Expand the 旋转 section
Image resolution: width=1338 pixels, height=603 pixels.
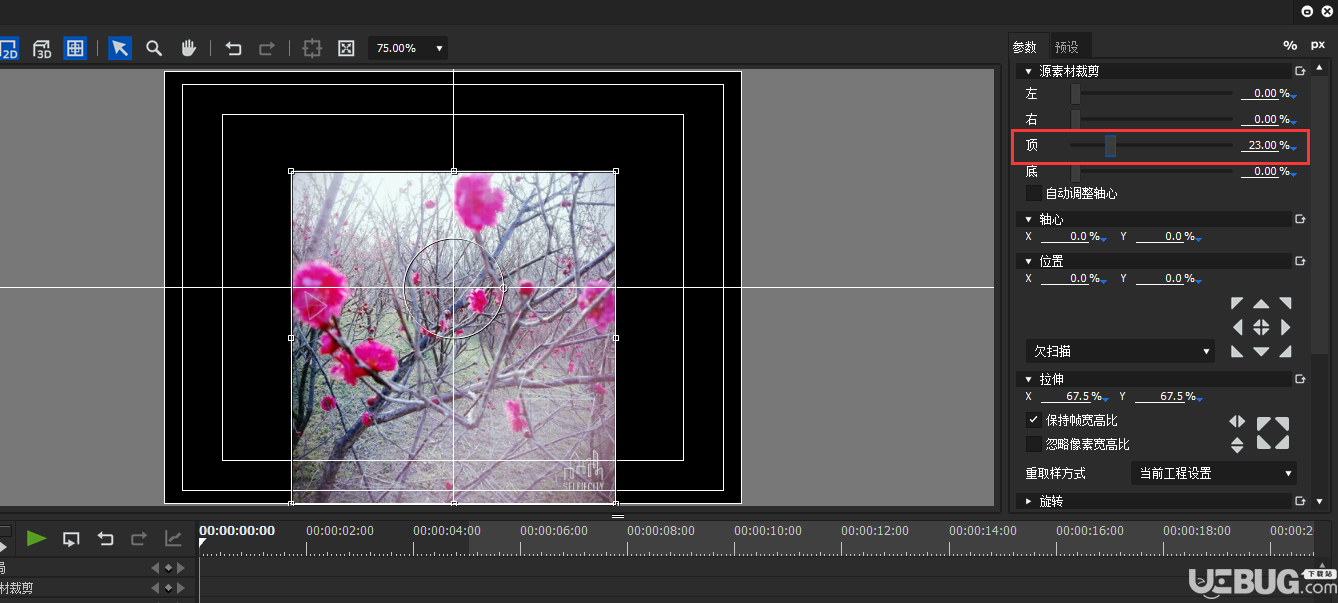coord(1028,501)
